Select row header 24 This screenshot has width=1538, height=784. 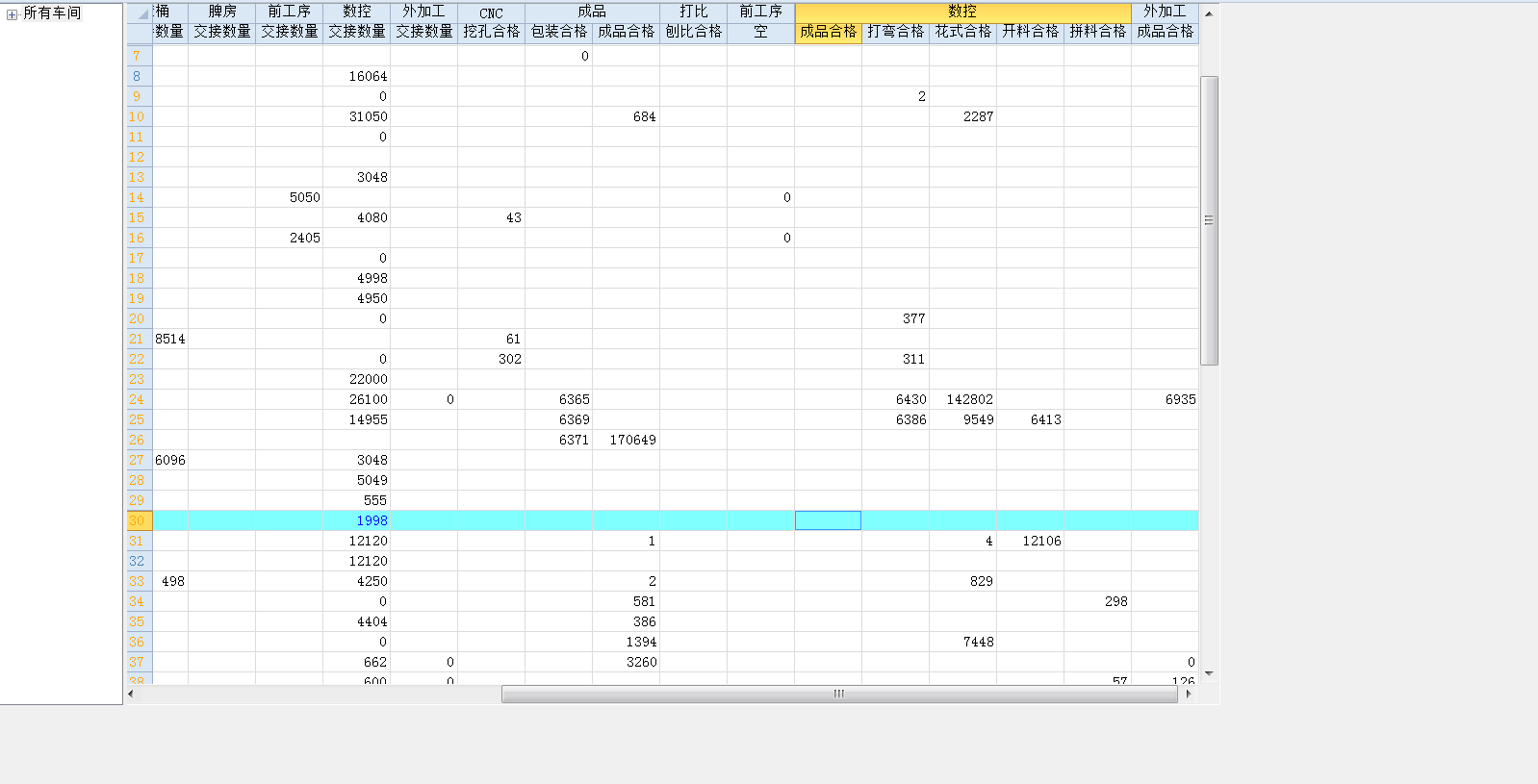pos(140,399)
